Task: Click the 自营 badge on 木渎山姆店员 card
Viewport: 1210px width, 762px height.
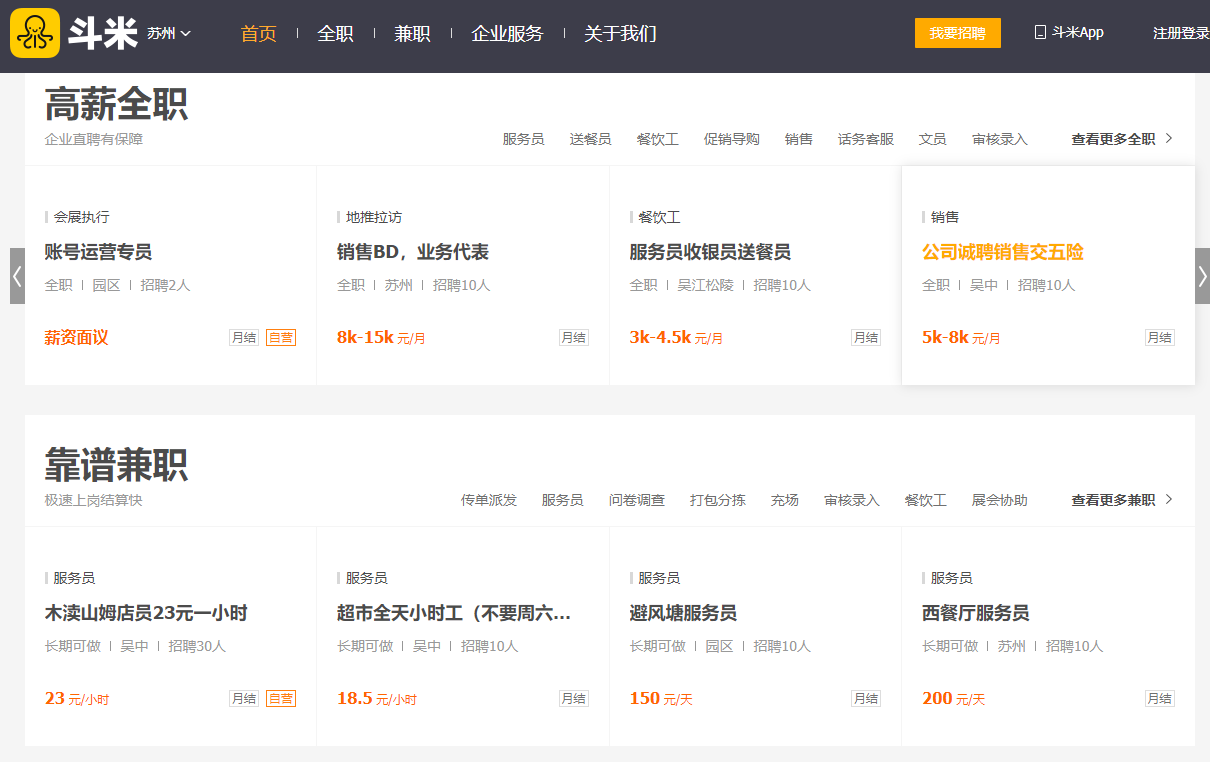Action: pos(281,699)
